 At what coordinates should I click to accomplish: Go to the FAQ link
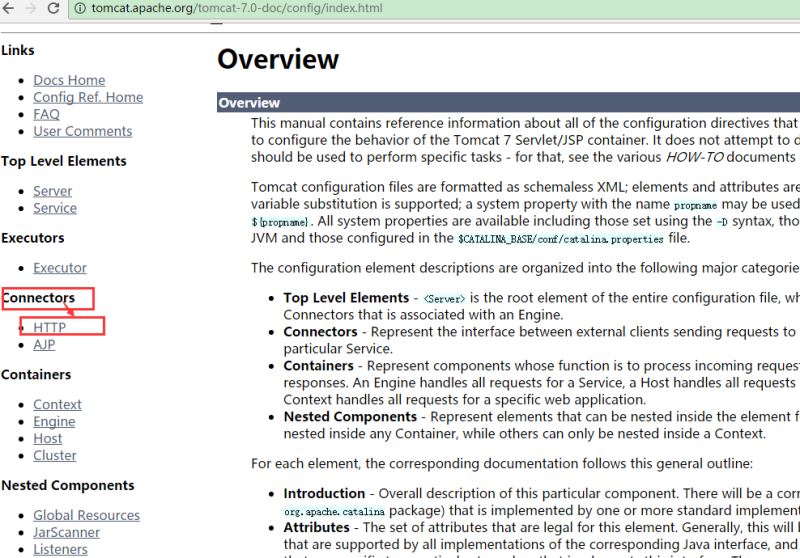(46, 114)
